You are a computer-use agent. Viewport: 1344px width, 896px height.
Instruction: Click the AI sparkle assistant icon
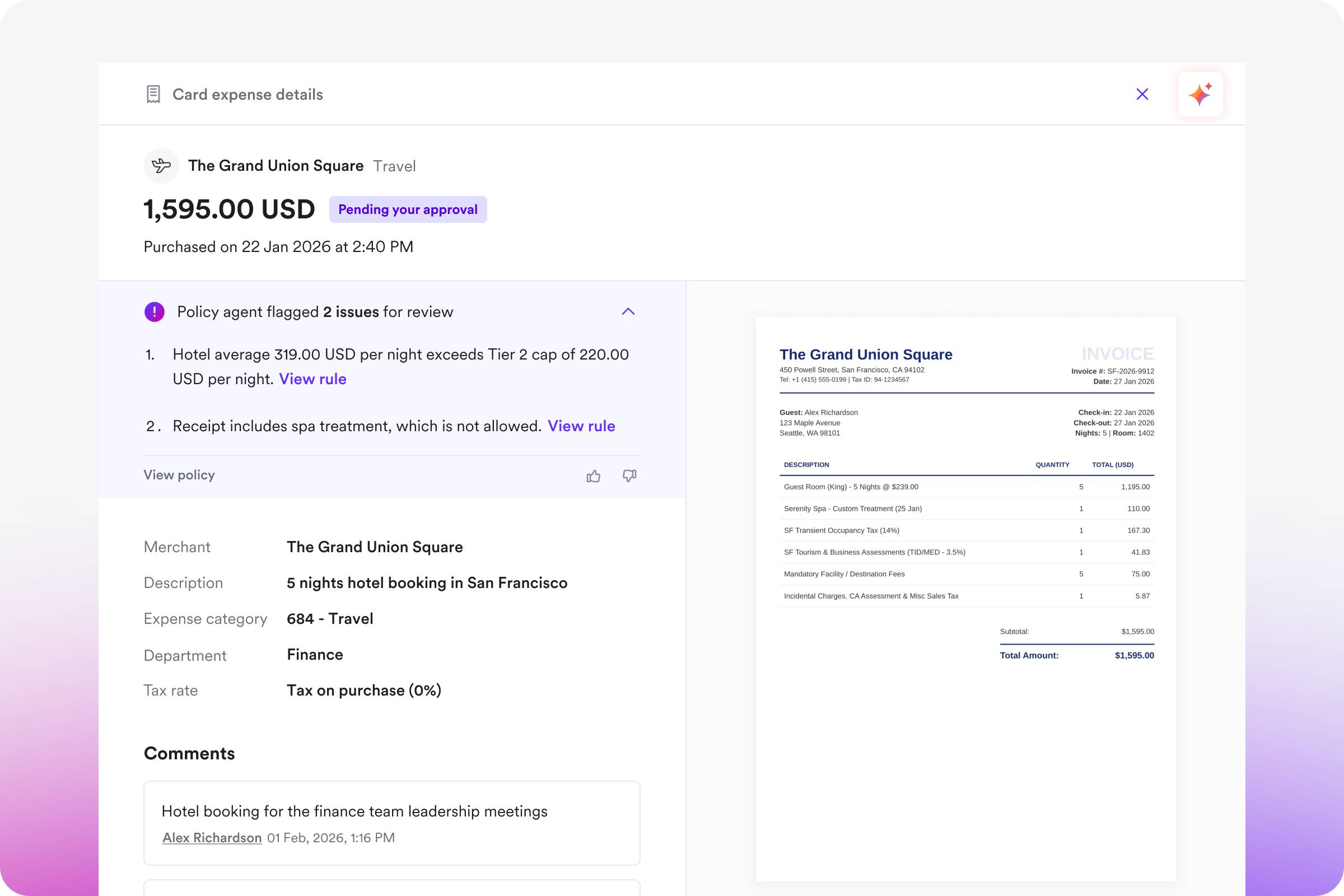point(1200,94)
